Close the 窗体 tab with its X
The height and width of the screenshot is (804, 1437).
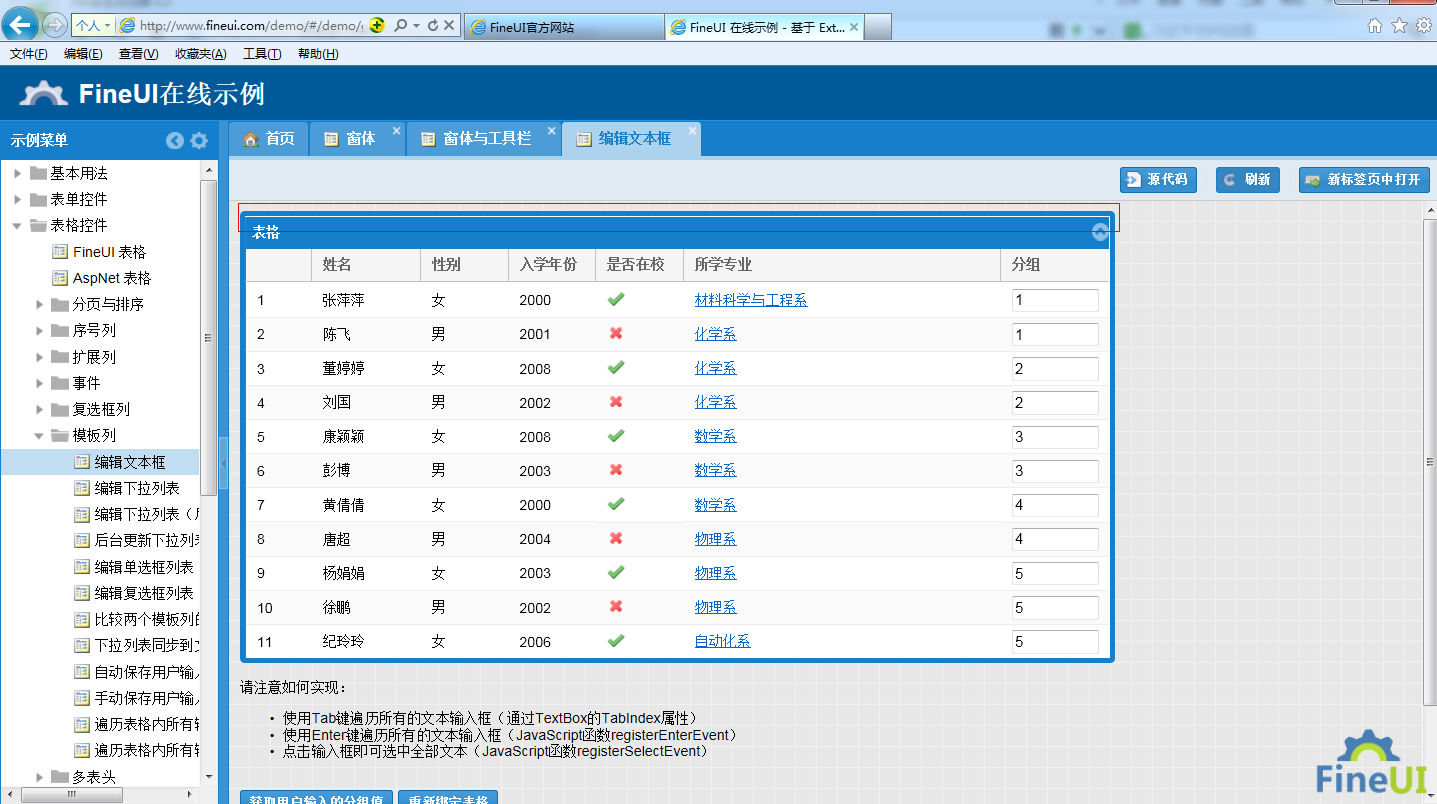pyautogui.click(x=396, y=130)
